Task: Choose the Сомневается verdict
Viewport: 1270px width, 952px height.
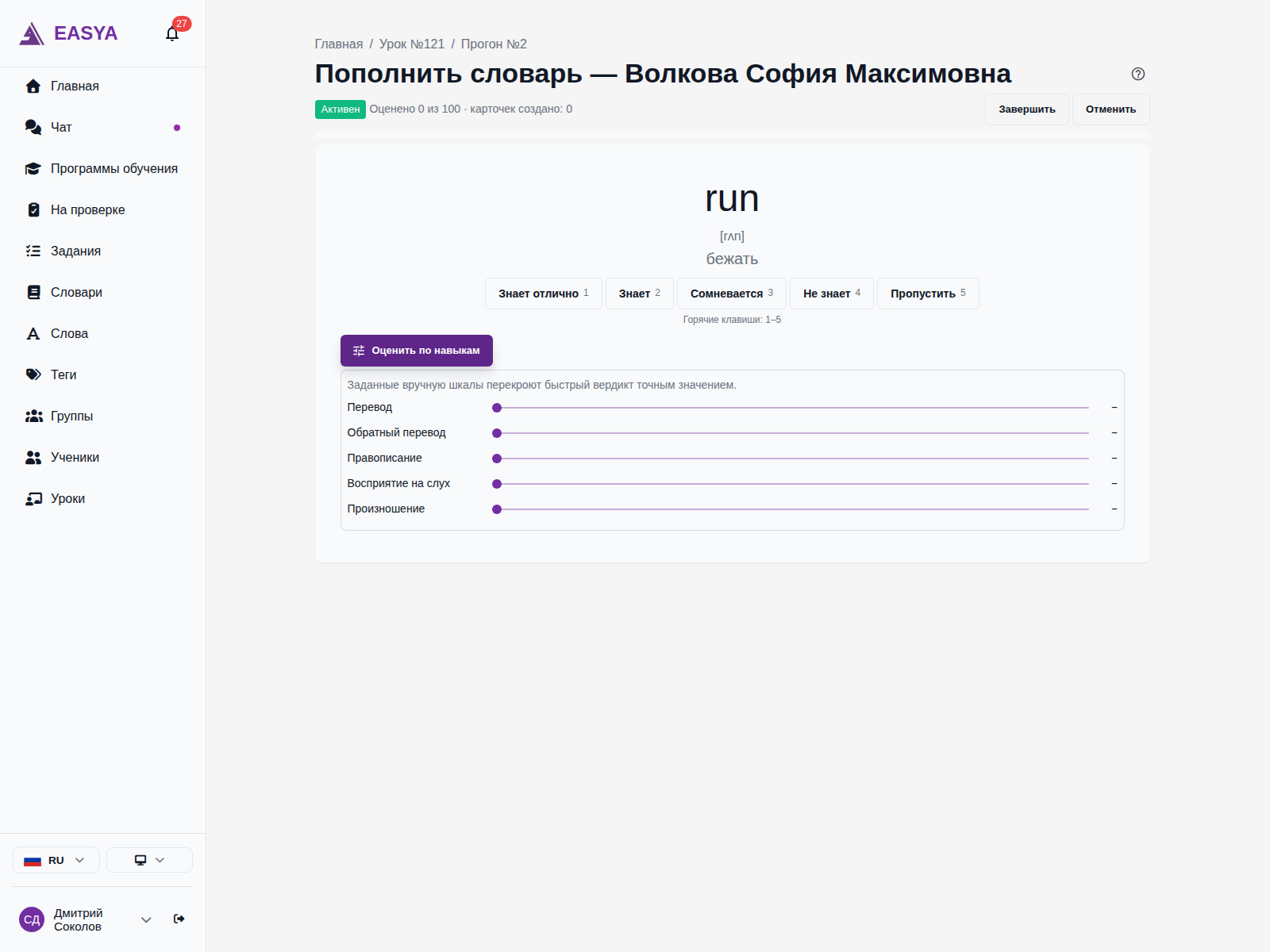Action: click(x=732, y=294)
